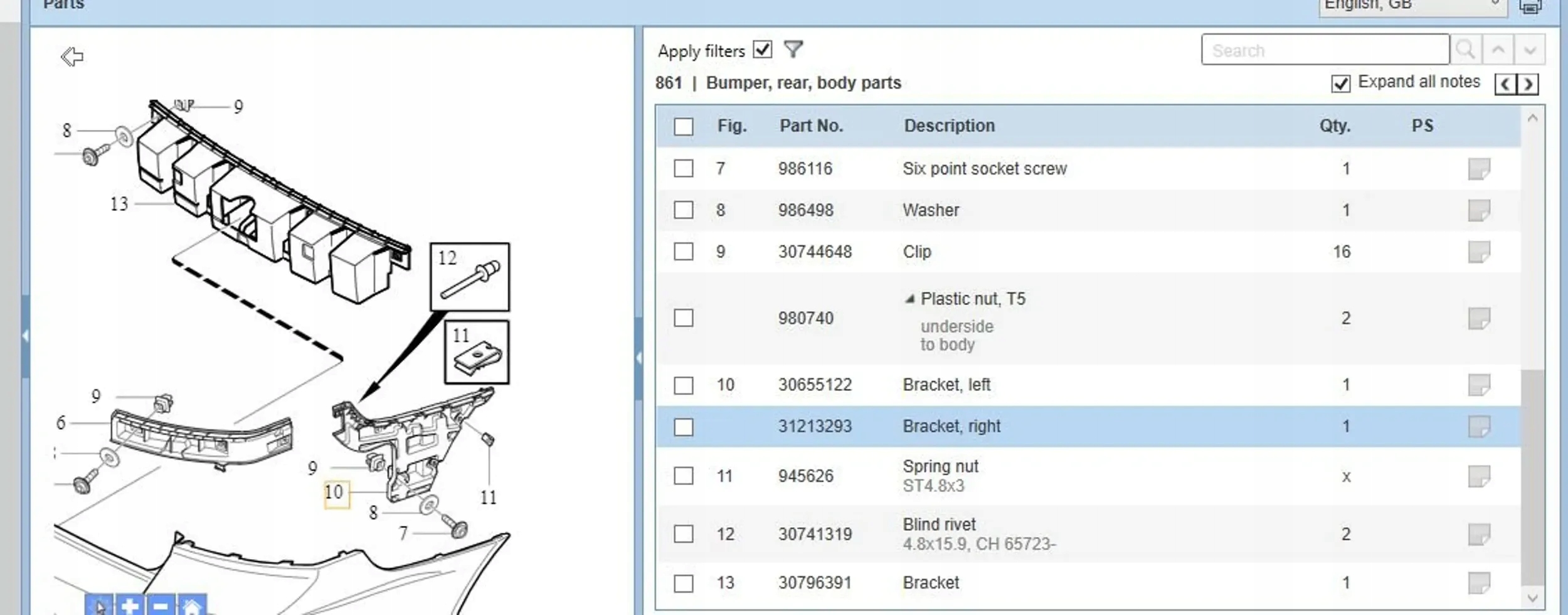Viewport: 1568px width, 615px height.
Task: Collapse the left side panel handle
Action: (x=25, y=336)
